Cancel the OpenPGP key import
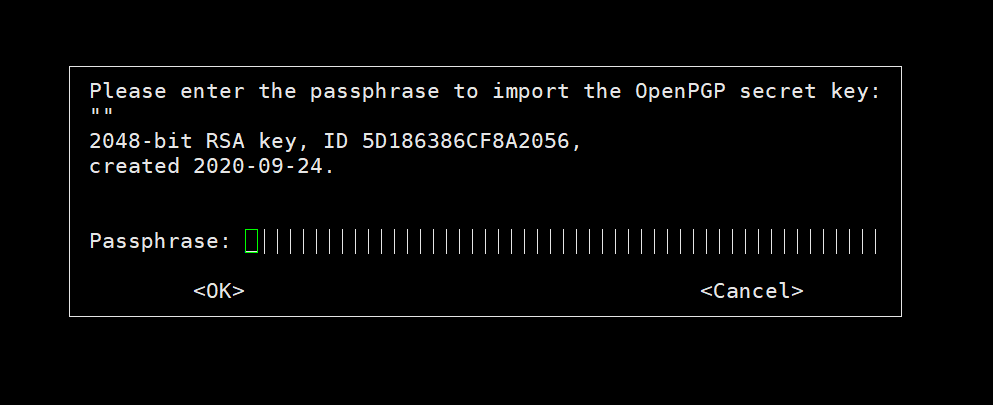Screen dimensions: 993x405 pos(752,290)
